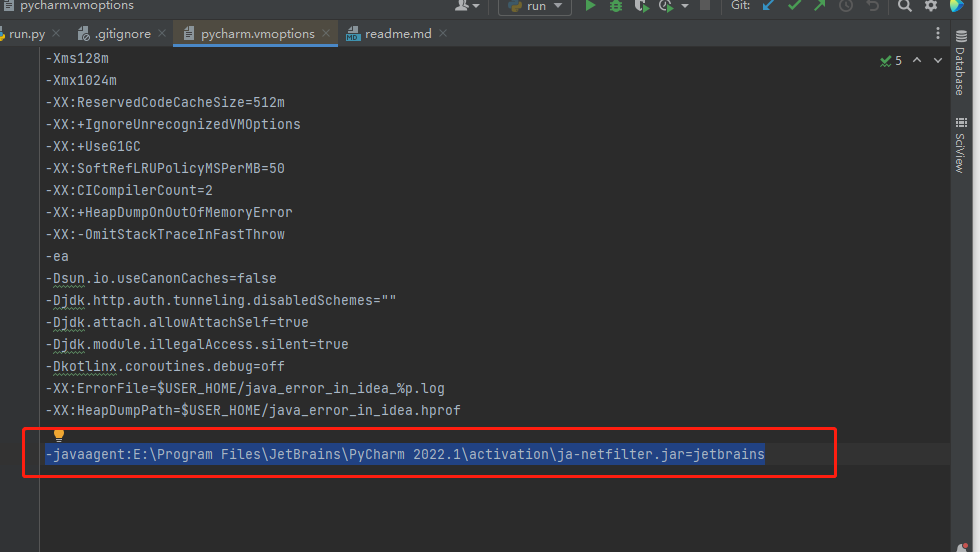This screenshot has height=552, width=980.
Task: Click the selected -javaagent ja-netfilter line
Action: pos(405,454)
